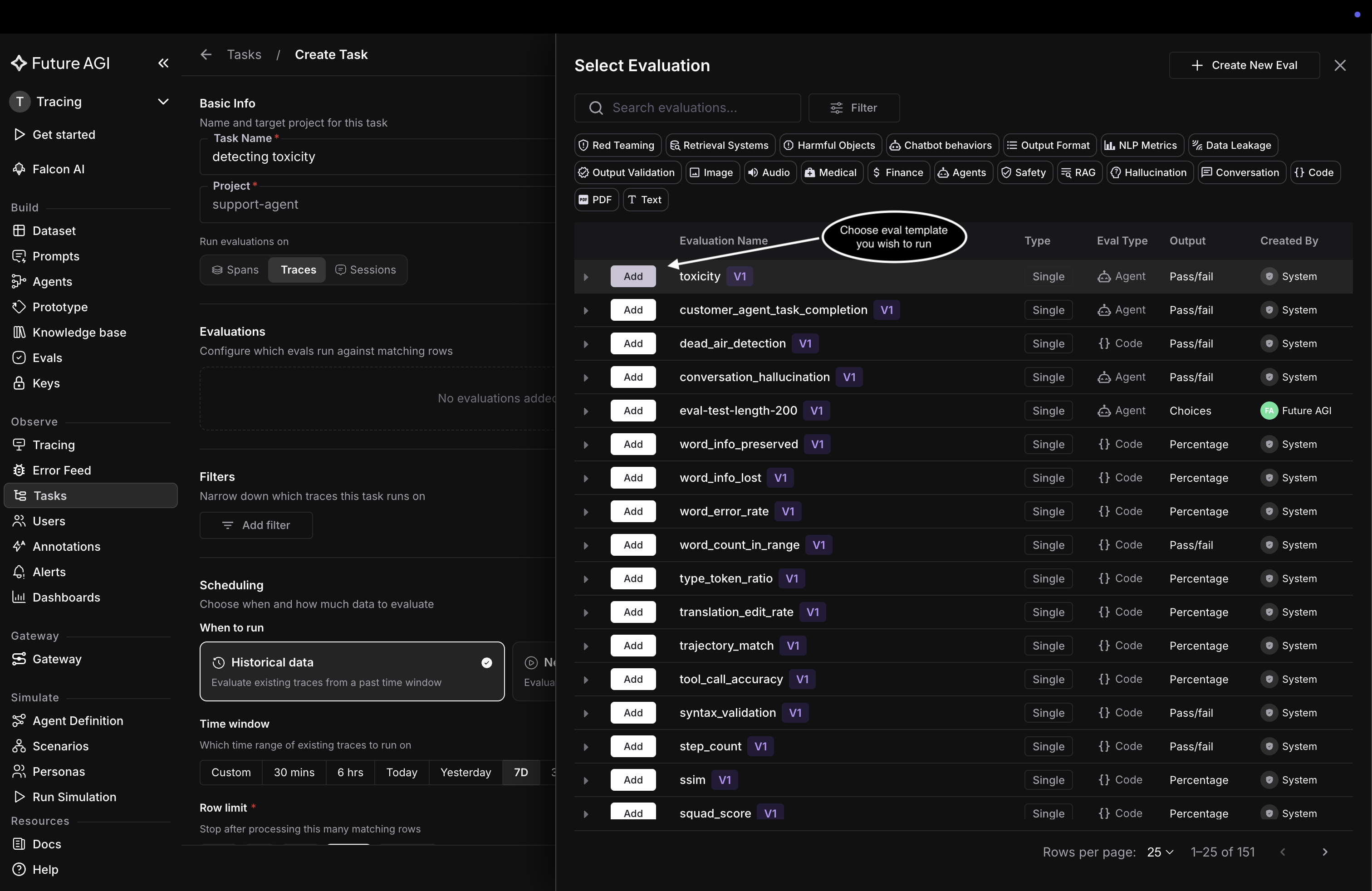Add the toxicity evaluation
The width and height of the screenshot is (1372, 891).
click(633, 276)
